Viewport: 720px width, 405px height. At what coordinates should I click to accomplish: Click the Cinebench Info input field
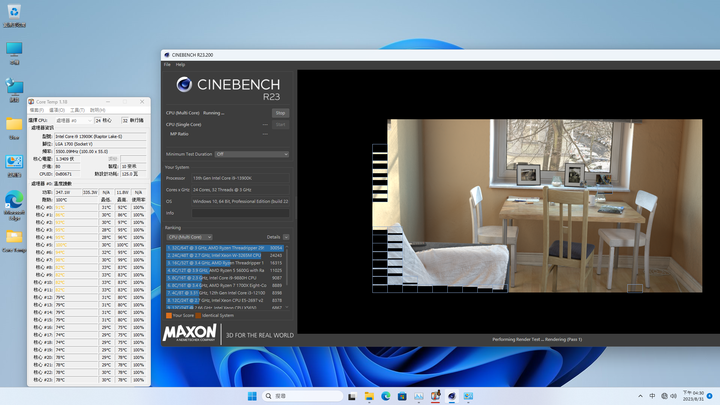(241, 213)
